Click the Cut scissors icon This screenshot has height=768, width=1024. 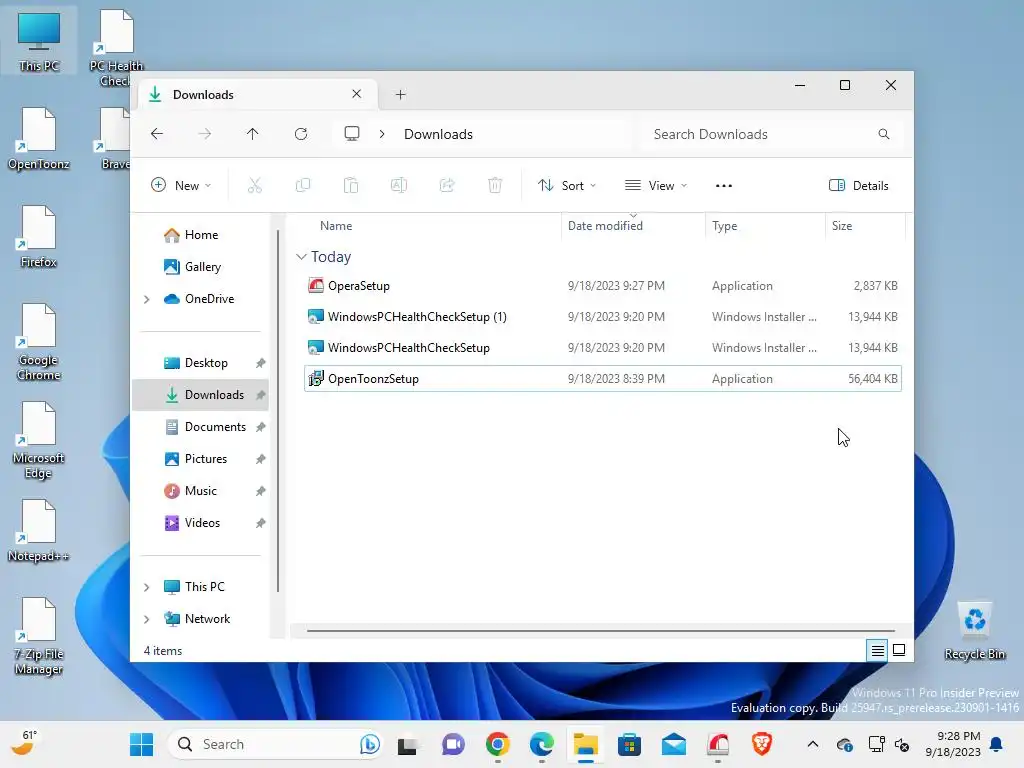pos(255,185)
